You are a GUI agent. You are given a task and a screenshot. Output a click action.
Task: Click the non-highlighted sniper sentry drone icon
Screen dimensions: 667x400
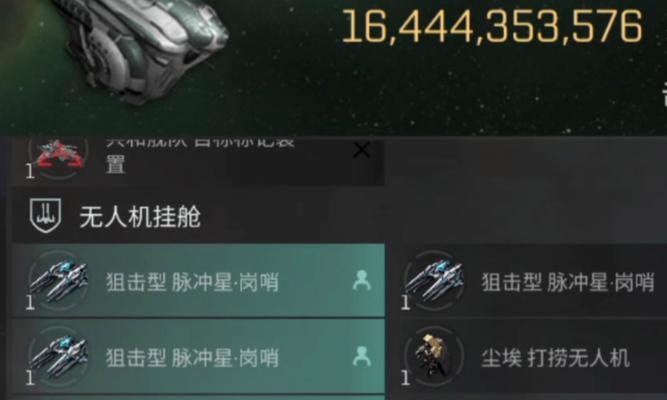(434, 280)
